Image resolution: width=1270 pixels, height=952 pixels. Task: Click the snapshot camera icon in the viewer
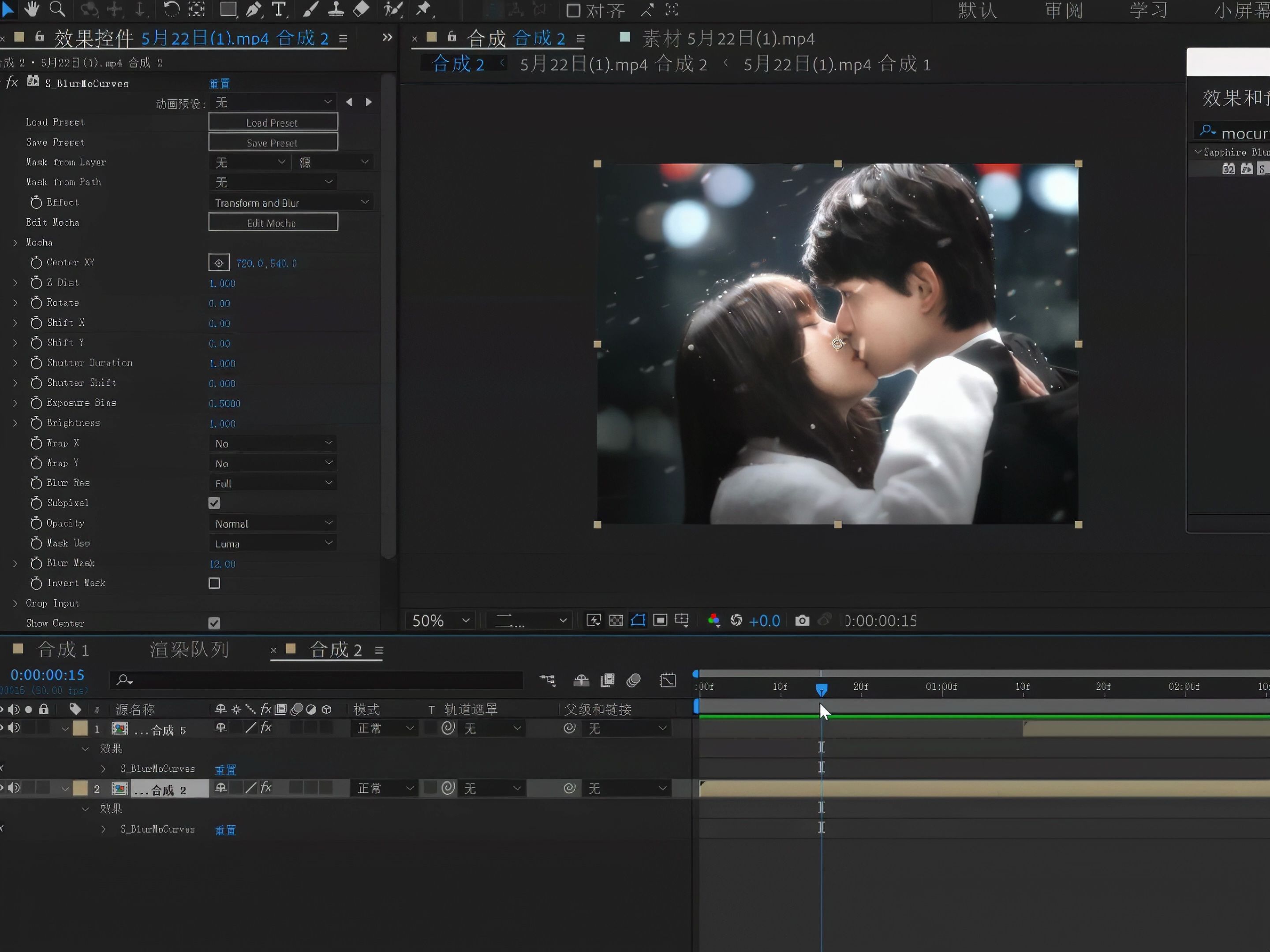coord(802,620)
